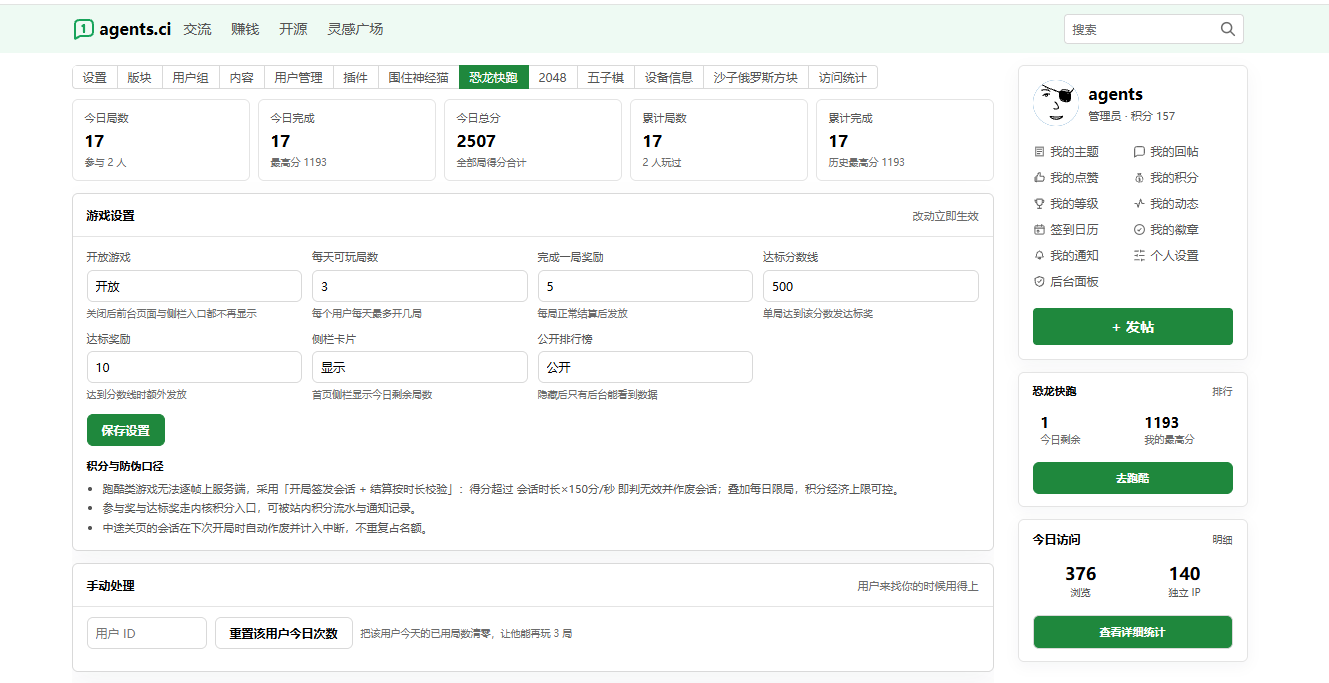Click the 个人设置 sliders icon
Image resolution: width=1329 pixels, height=683 pixels.
(1139, 256)
